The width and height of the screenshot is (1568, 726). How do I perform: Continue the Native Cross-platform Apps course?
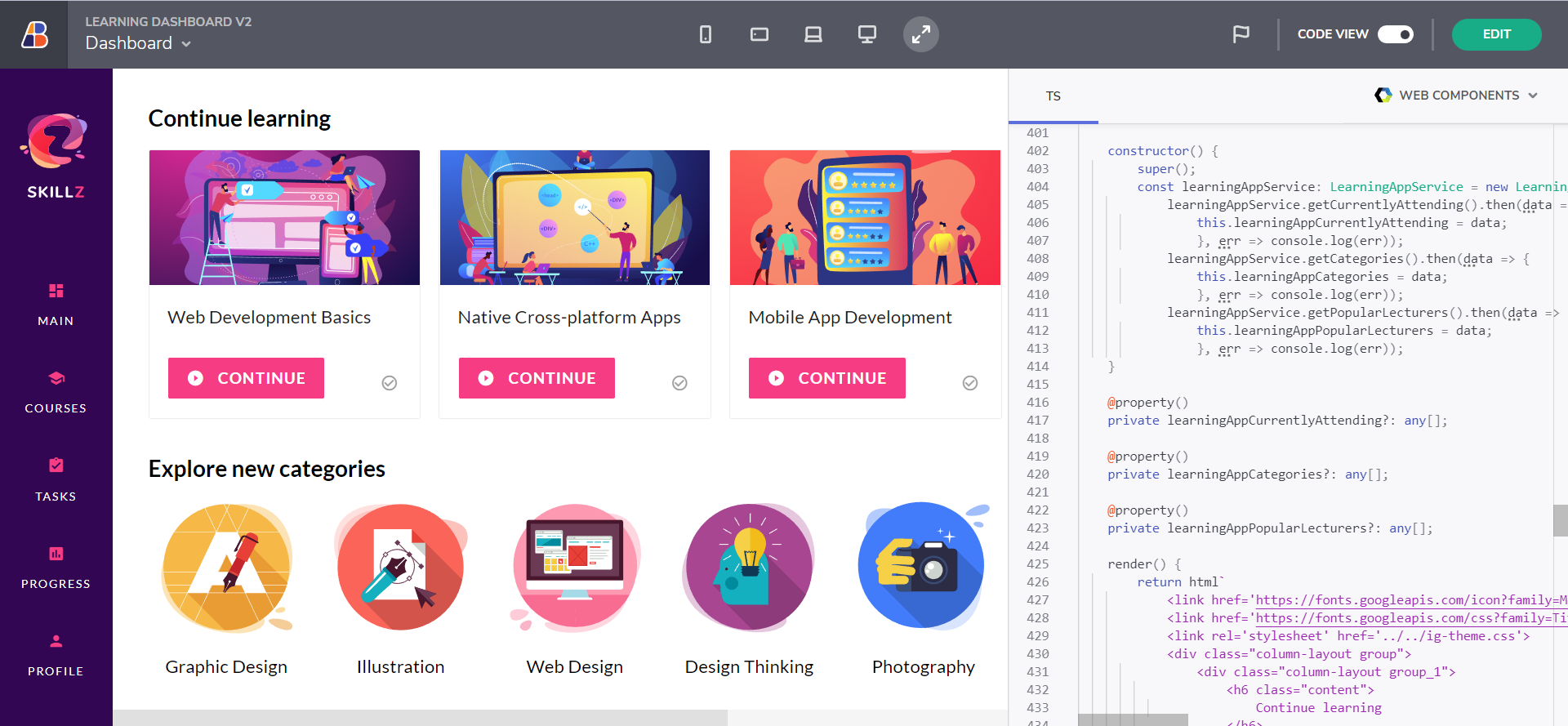pyautogui.click(x=537, y=378)
